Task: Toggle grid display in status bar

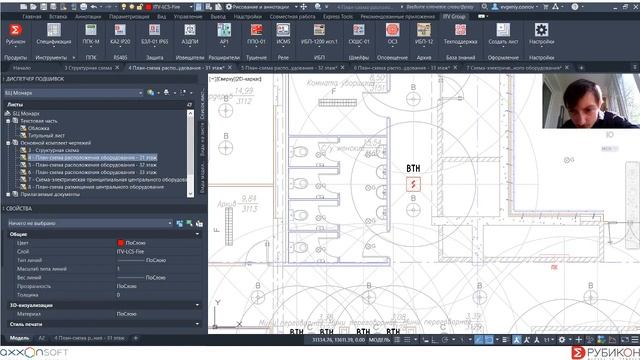Action: click(397, 340)
